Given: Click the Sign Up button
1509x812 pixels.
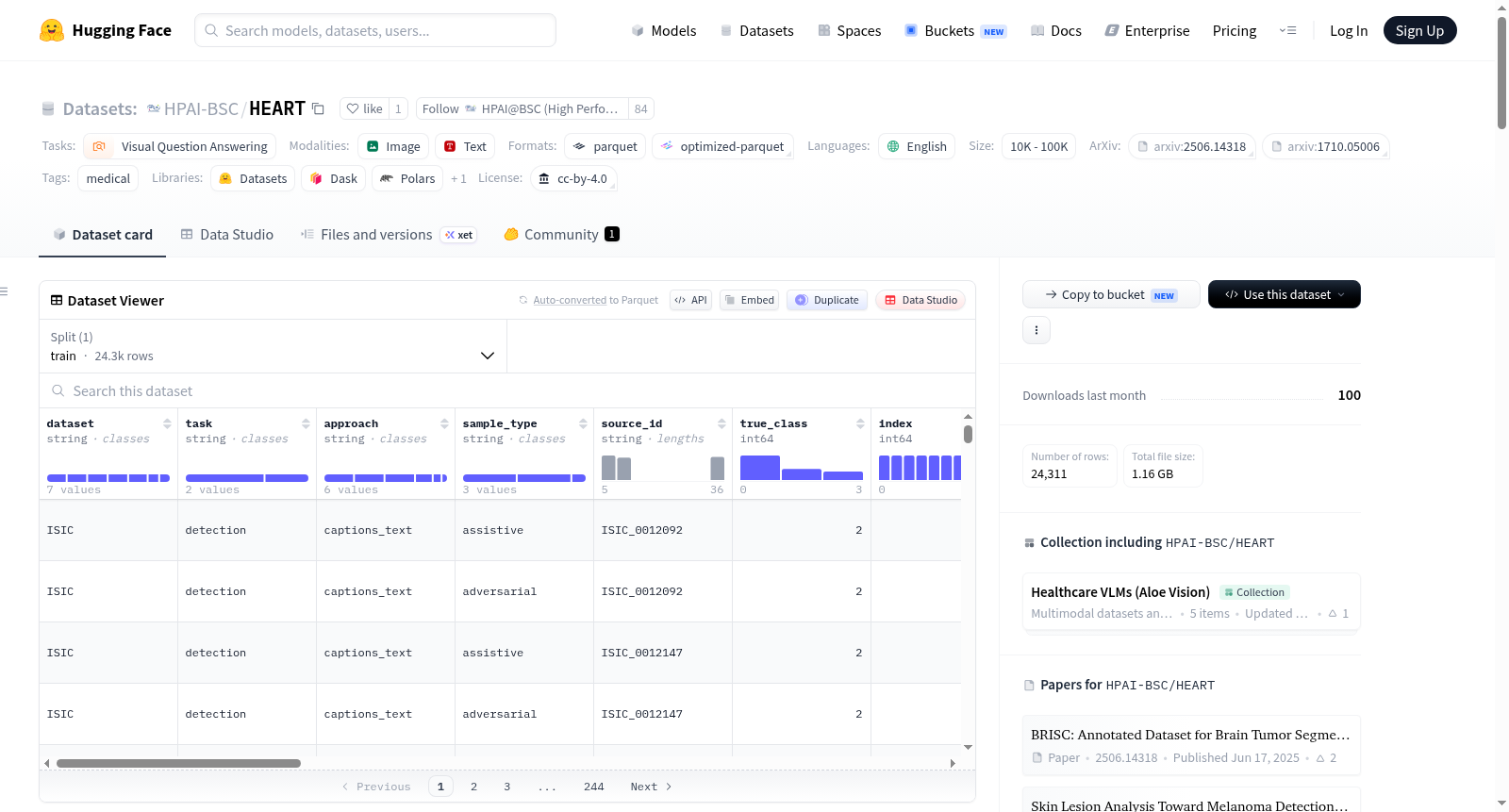Looking at the screenshot, I should (x=1419, y=30).
